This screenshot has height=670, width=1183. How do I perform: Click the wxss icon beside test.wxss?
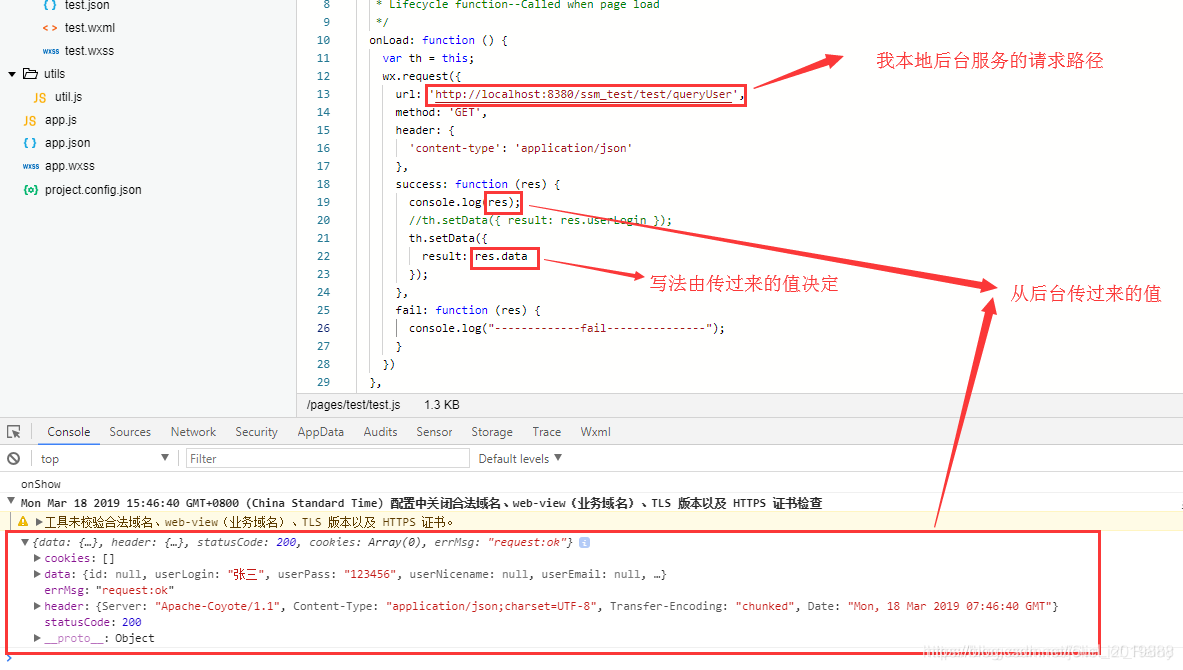coord(51,51)
